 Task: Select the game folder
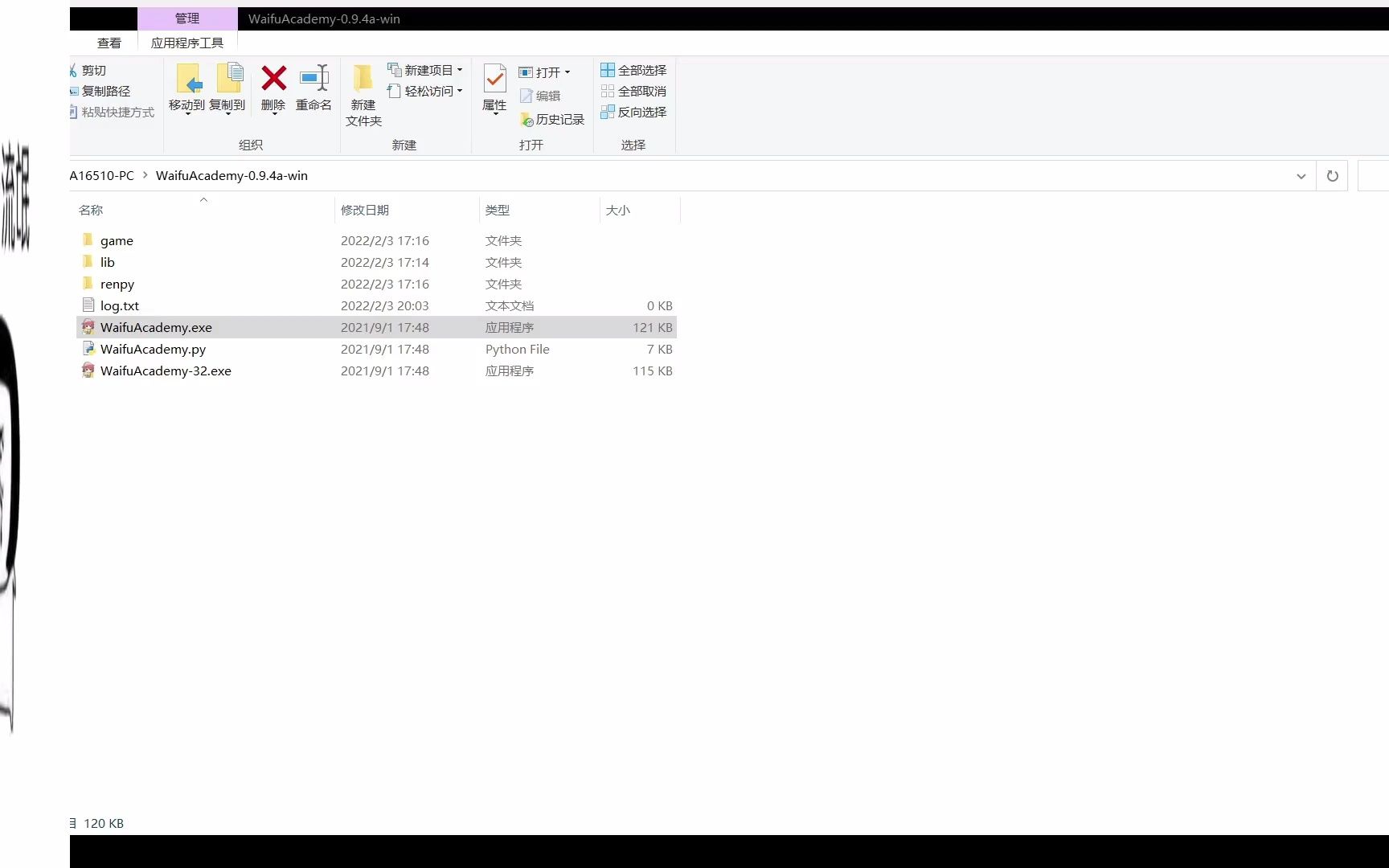click(117, 241)
